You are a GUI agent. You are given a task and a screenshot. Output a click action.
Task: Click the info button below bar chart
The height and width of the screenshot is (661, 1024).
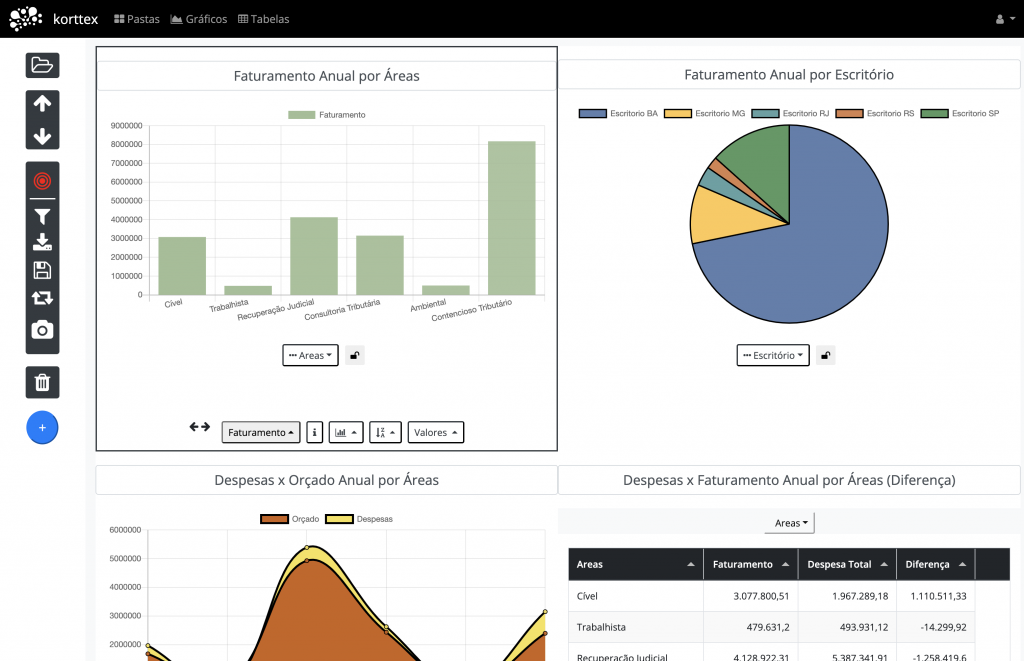tap(314, 432)
